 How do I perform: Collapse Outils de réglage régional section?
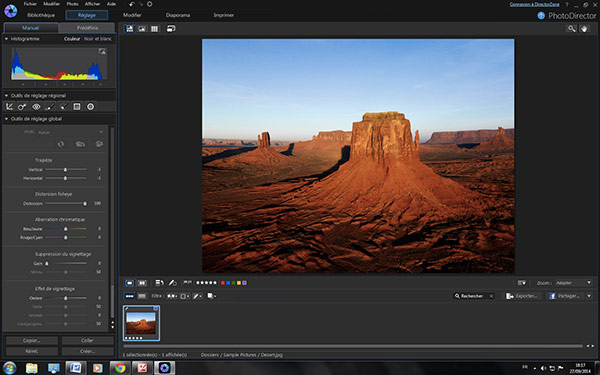coord(7,96)
